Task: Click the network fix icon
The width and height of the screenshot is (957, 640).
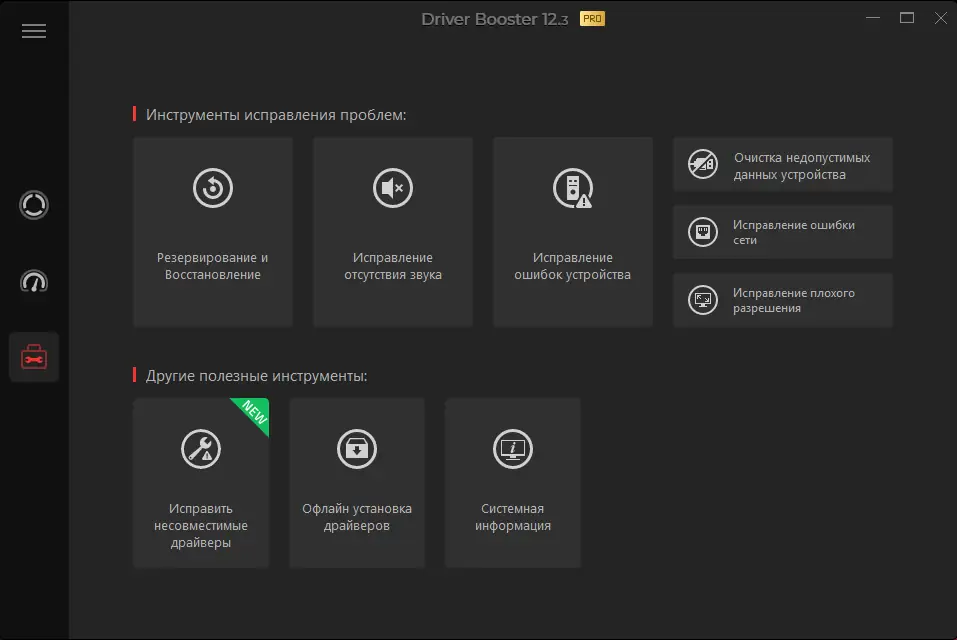Action: [702, 231]
